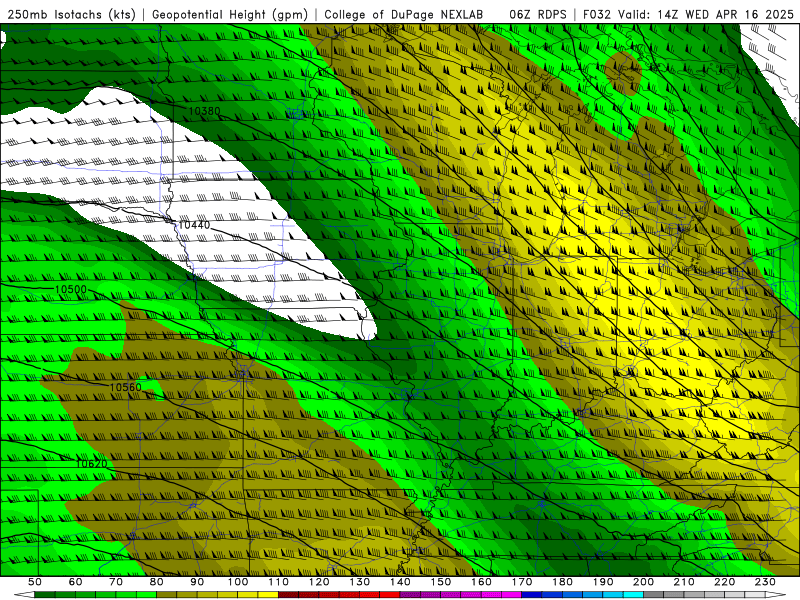Click the 50 value on the color scale
800x600 pixels.
(x=35, y=582)
